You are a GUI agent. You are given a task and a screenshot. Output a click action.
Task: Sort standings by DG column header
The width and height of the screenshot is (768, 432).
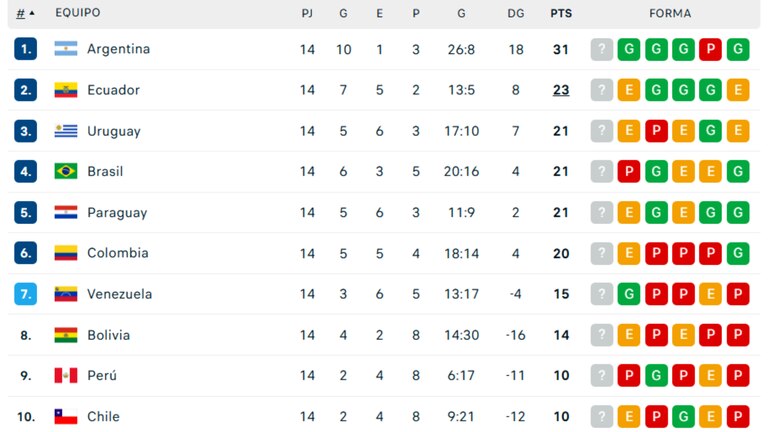click(x=516, y=13)
